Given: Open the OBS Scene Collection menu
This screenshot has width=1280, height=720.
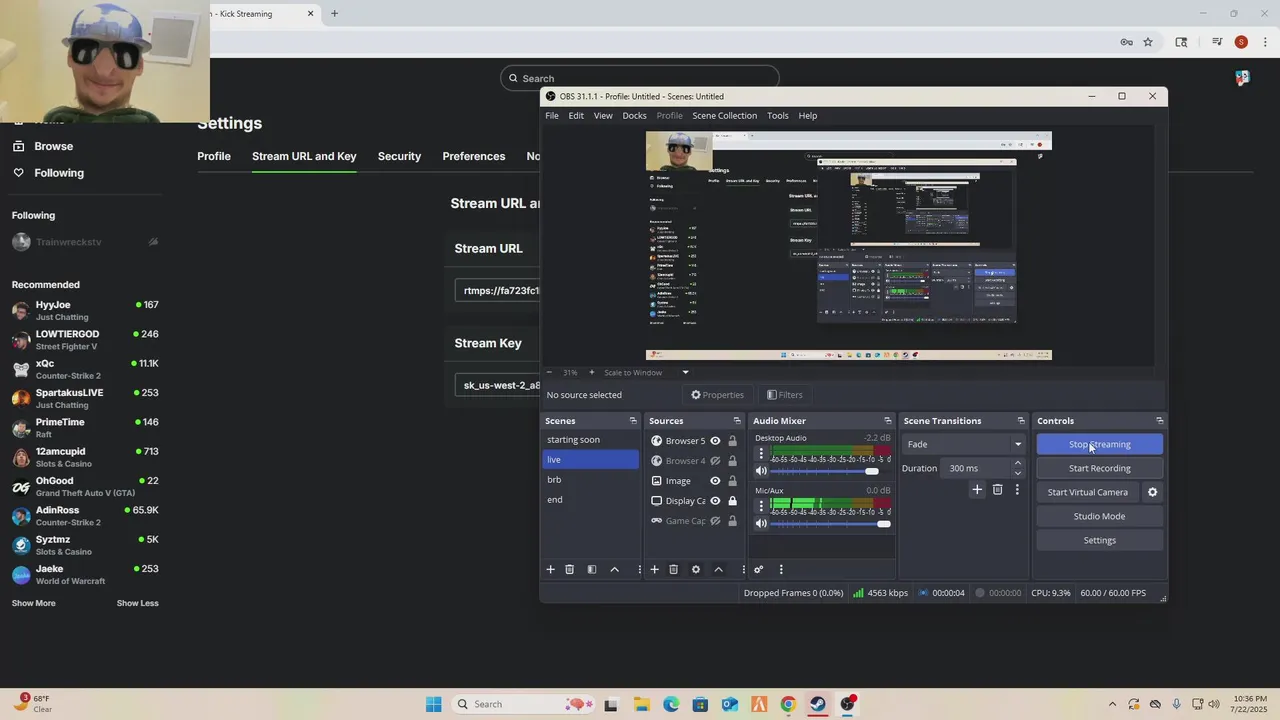Looking at the screenshot, I should [x=724, y=115].
